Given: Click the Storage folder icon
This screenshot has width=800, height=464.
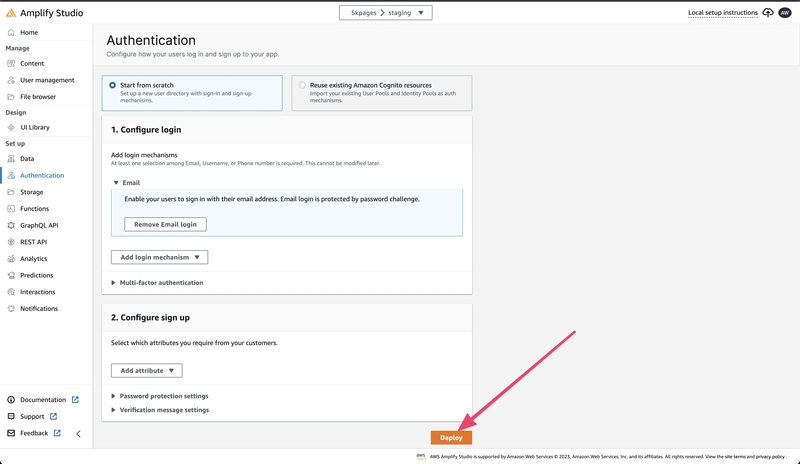Looking at the screenshot, I should (11, 192).
